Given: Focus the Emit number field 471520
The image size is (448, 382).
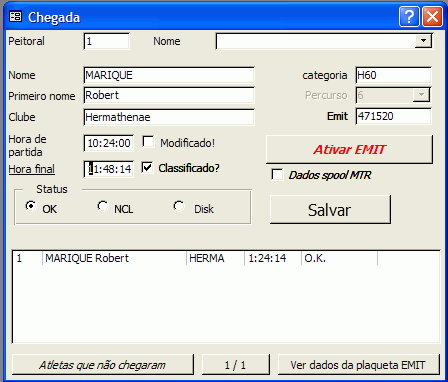Looking at the screenshot, I should point(393,116).
